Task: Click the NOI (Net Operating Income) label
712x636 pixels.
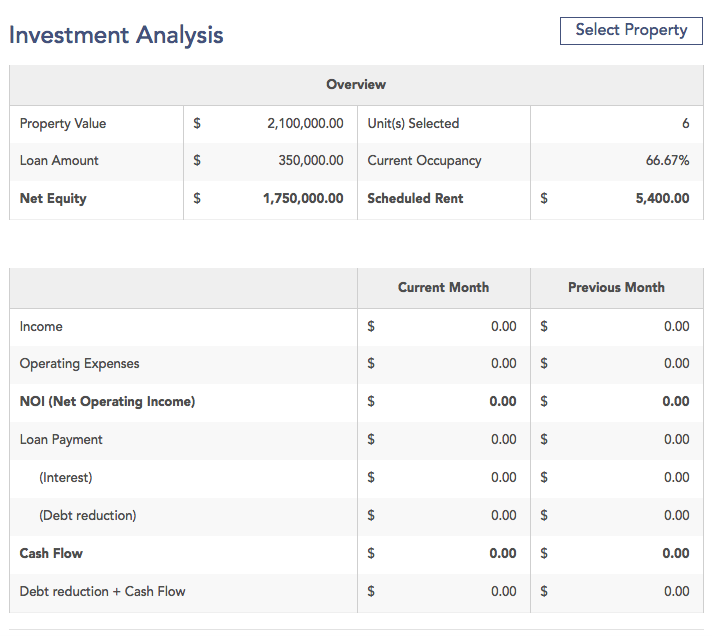Action: tap(107, 402)
